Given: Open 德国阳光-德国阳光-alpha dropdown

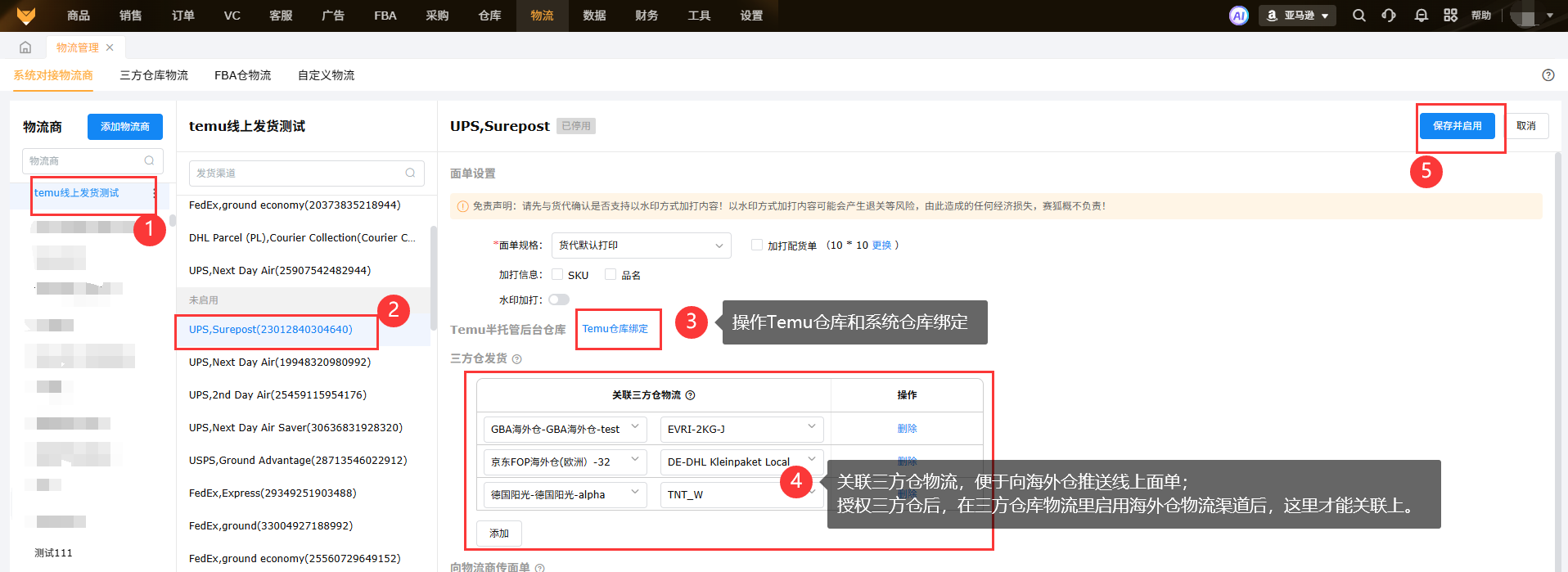Looking at the screenshot, I should [x=565, y=494].
